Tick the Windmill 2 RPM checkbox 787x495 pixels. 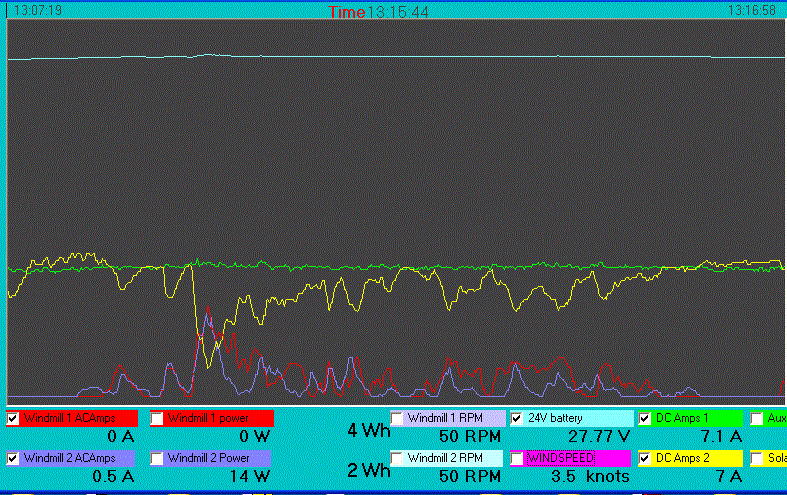pos(397,458)
